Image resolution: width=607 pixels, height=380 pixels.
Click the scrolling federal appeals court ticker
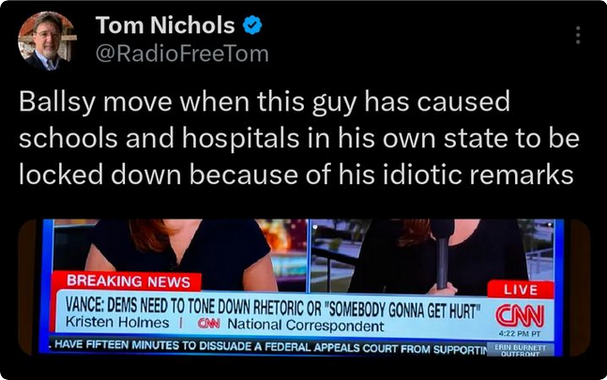(x=269, y=346)
